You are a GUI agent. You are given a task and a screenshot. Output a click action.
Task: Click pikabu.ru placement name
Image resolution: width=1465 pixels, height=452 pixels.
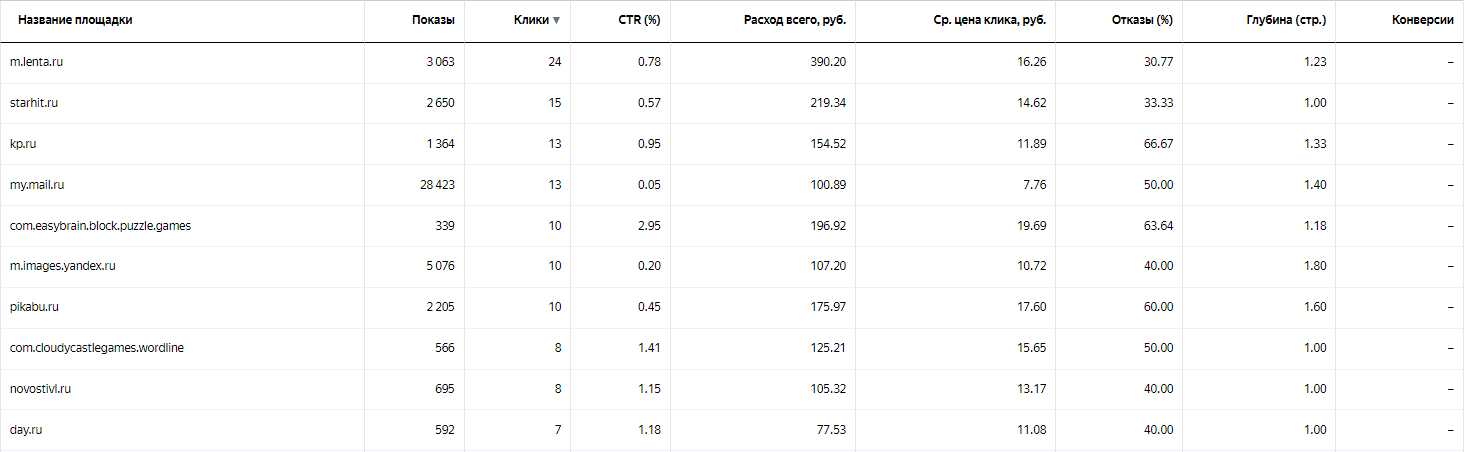pyautogui.click(x=35, y=307)
